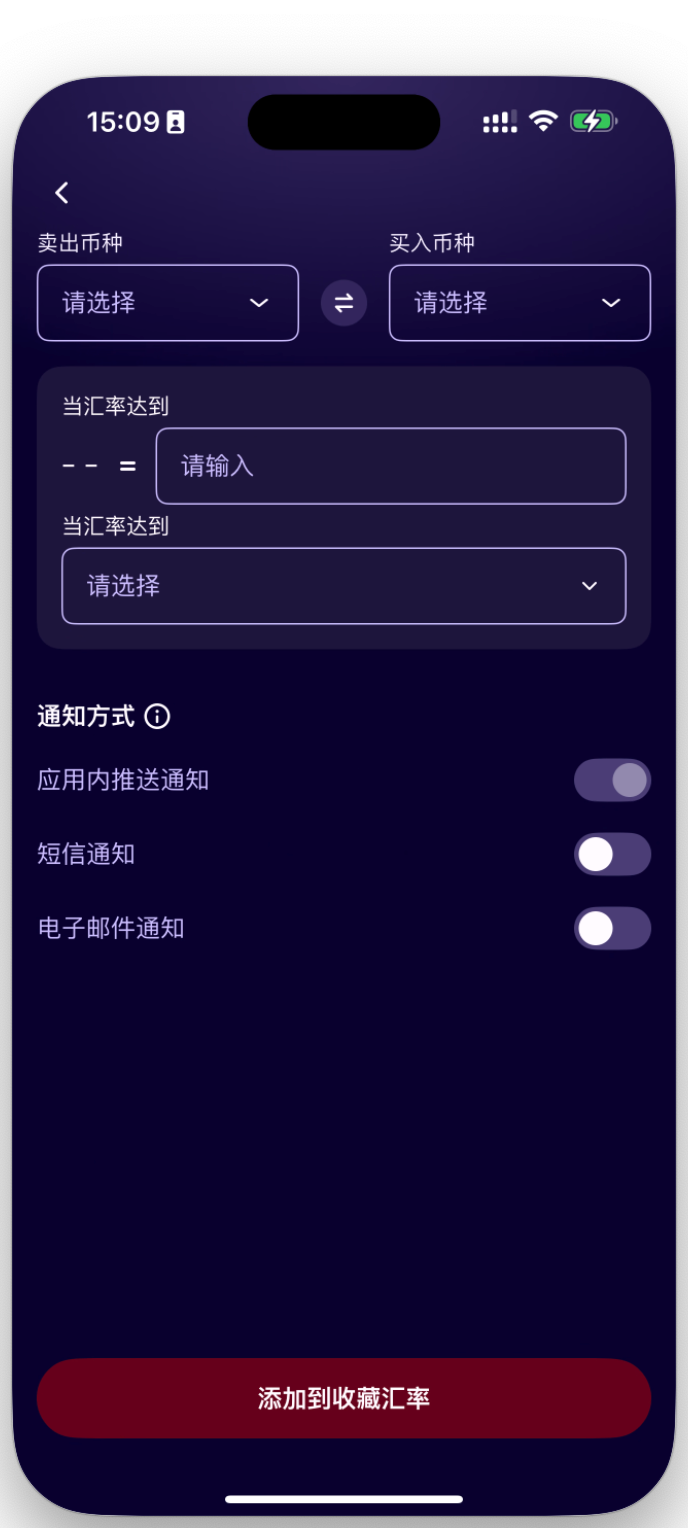The height and width of the screenshot is (1528, 688).
Task: Tap the ID card icon beside the time
Action: pyautogui.click(x=175, y=123)
